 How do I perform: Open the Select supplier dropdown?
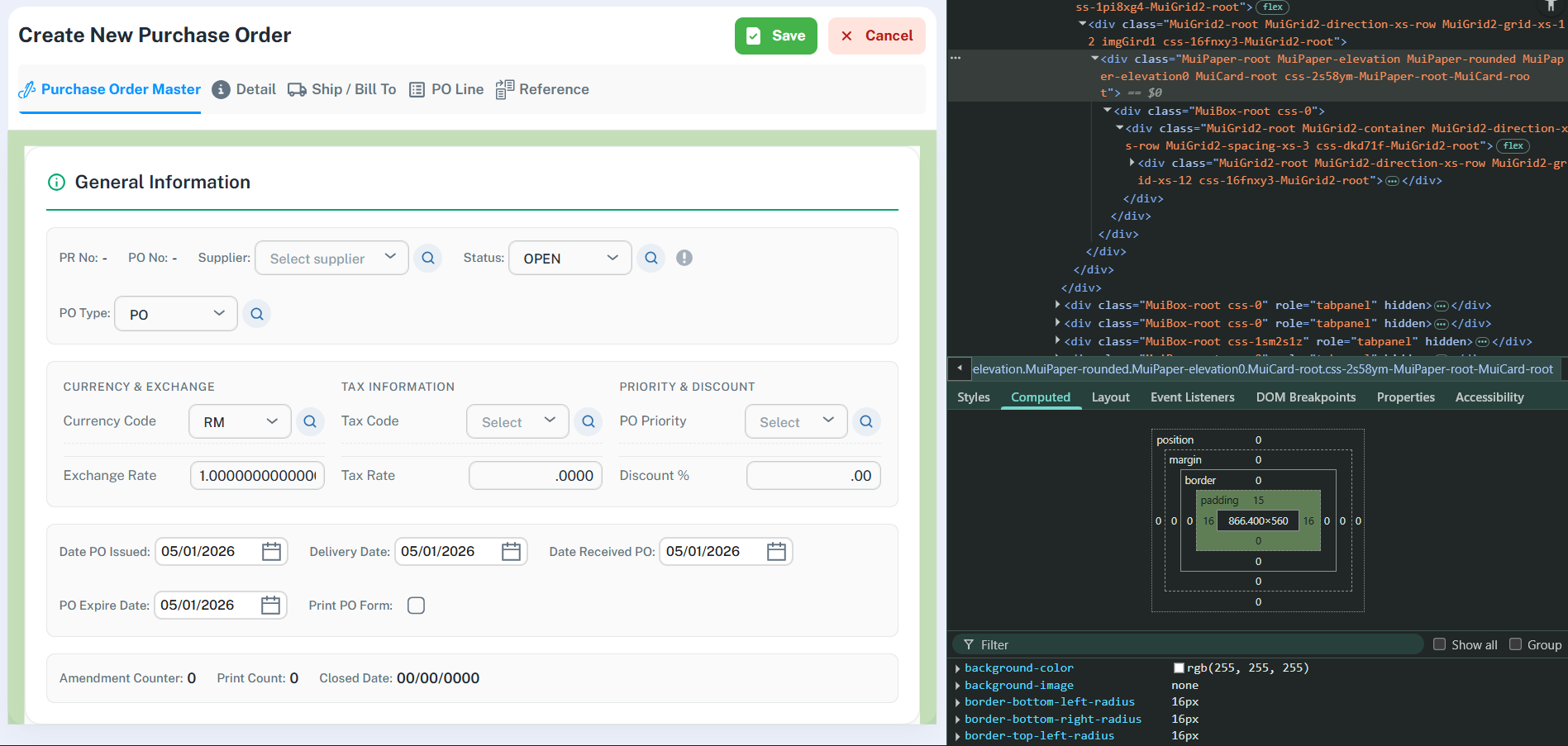pyautogui.click(x=331, y=259)
